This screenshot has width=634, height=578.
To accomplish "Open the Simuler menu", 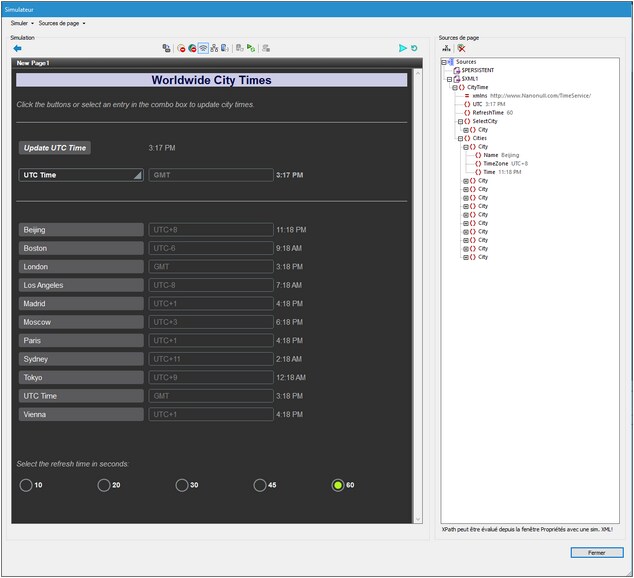I will 20,22.
